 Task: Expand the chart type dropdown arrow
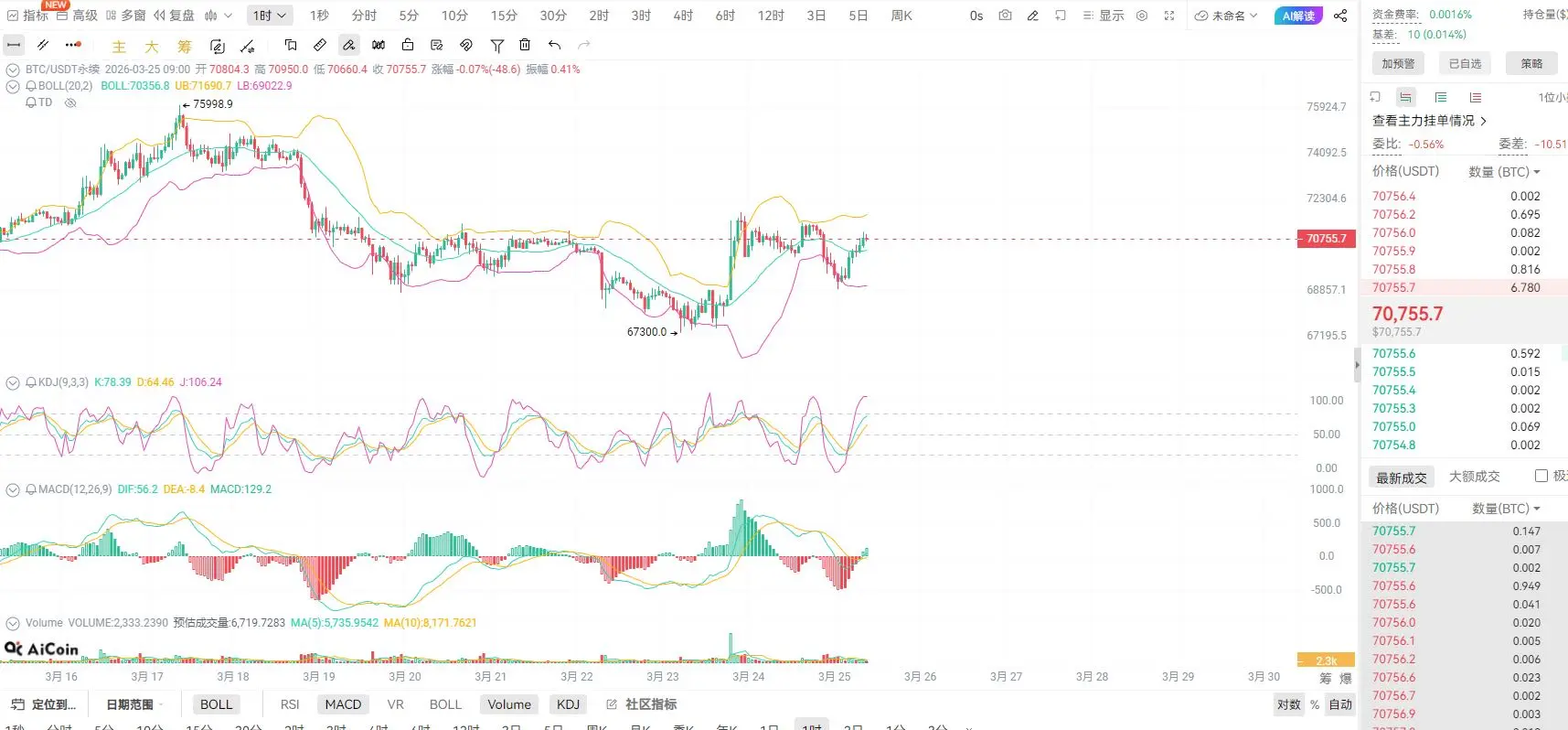coord(229,16)
